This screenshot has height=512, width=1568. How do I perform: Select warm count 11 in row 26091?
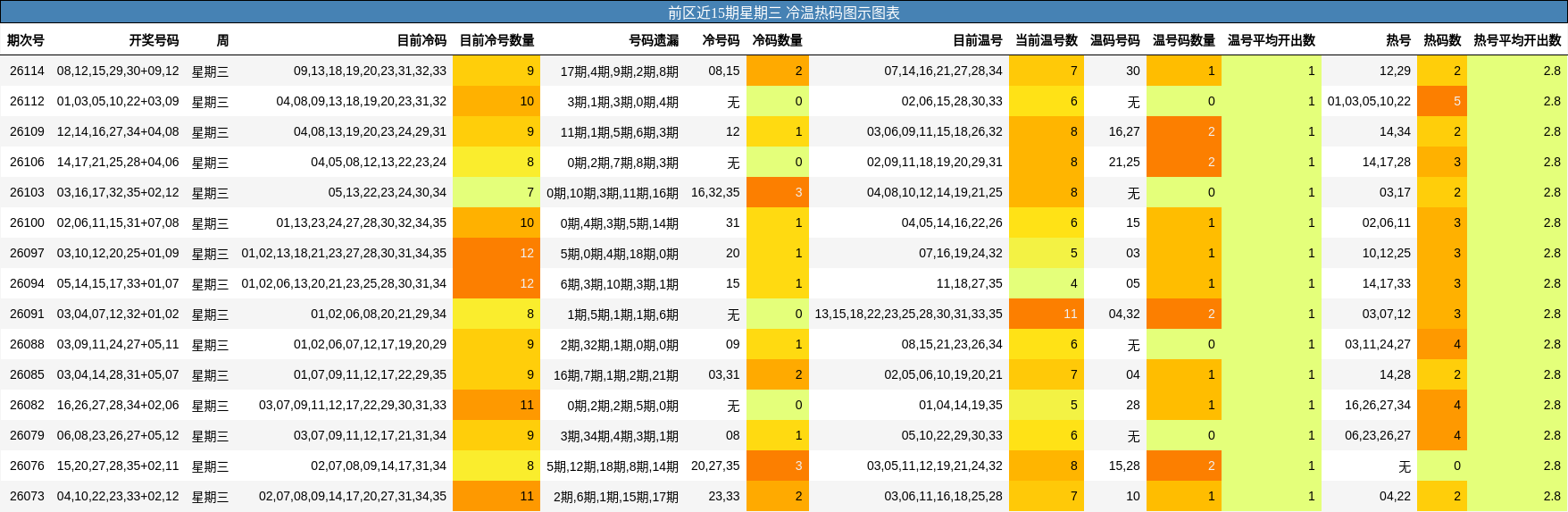pyautogui.click(x=1047, y=314)
